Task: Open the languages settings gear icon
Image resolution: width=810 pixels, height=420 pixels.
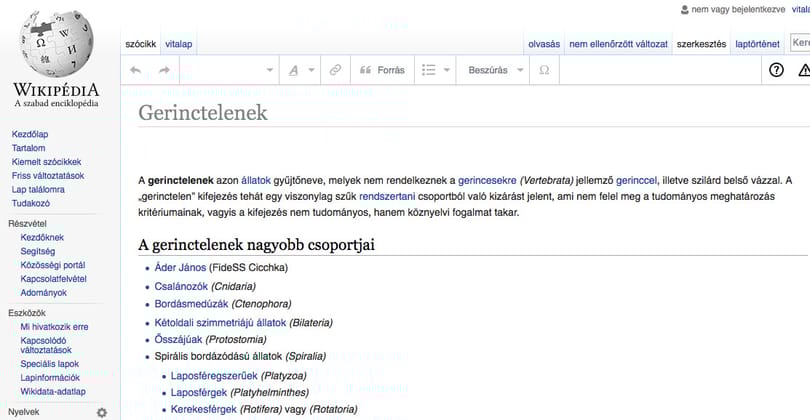Action: [x=102, y=412]
